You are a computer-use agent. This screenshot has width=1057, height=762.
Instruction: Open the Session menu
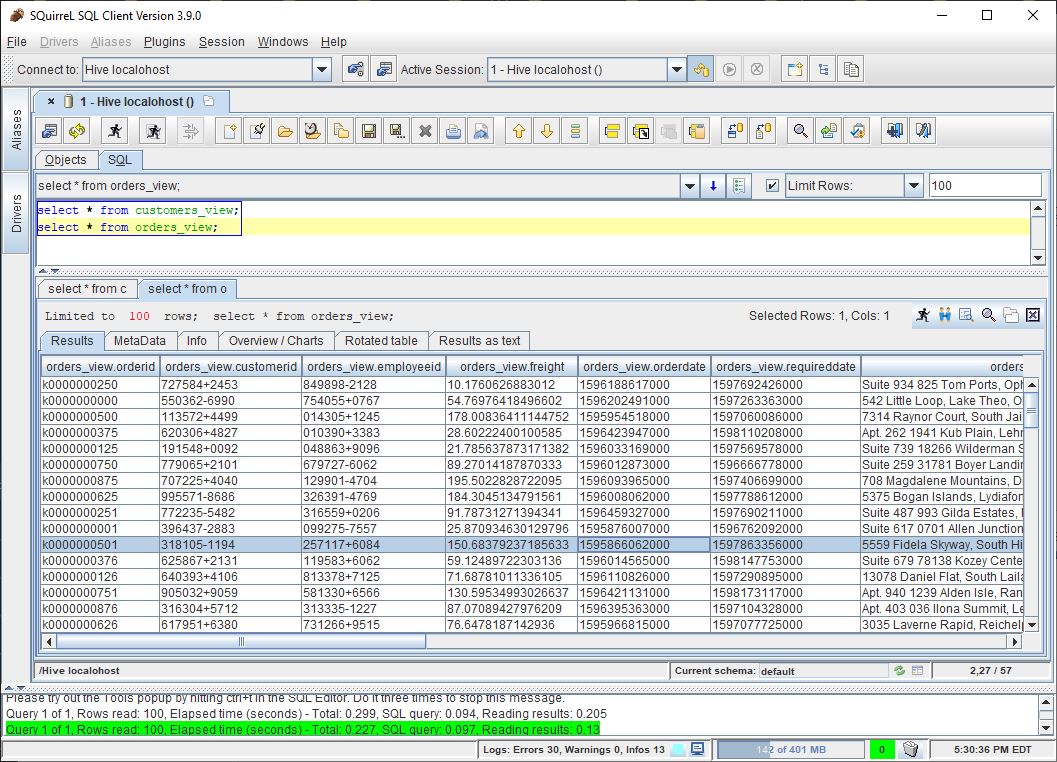point(221,42)
